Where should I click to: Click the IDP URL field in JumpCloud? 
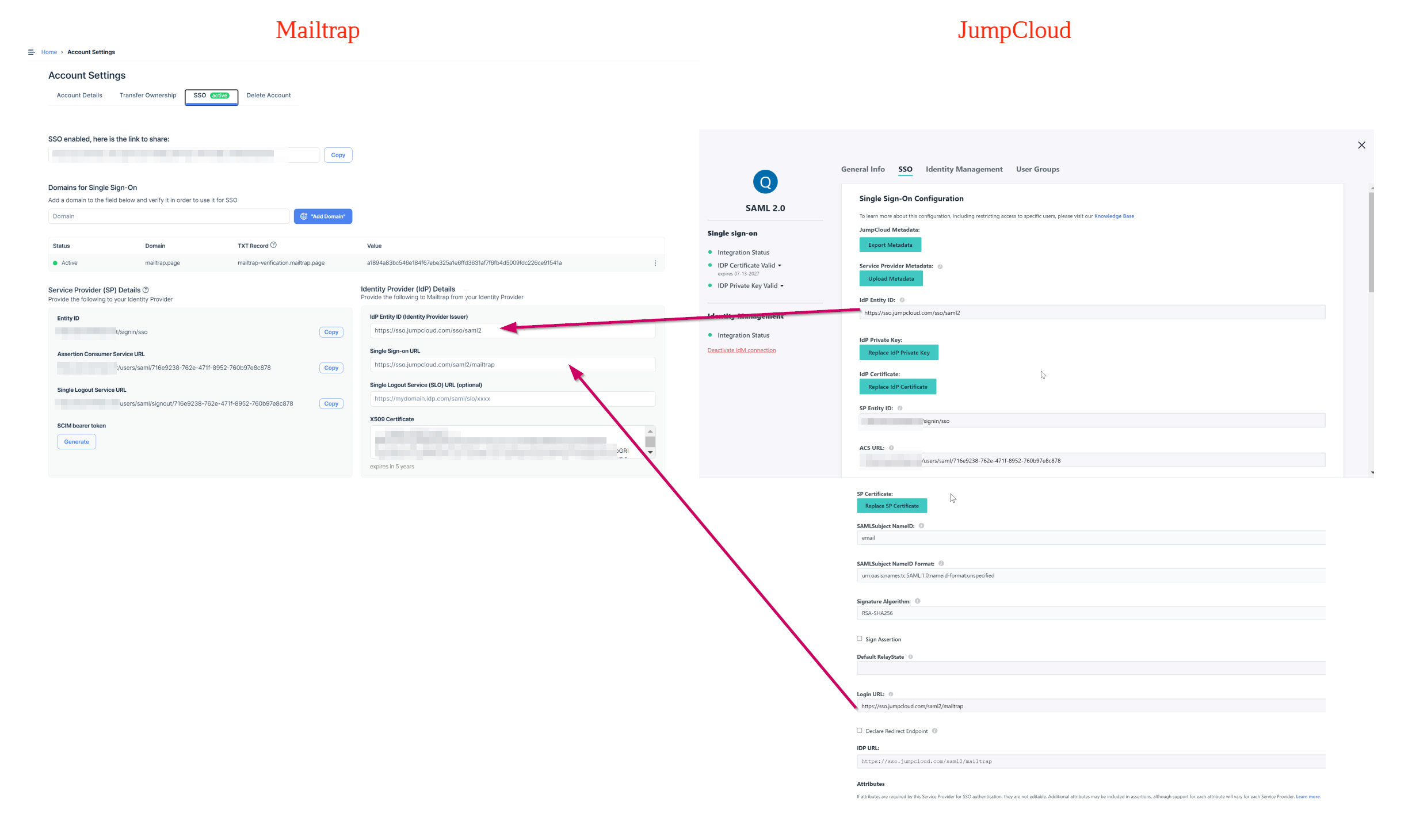[x=1091, y=762]
